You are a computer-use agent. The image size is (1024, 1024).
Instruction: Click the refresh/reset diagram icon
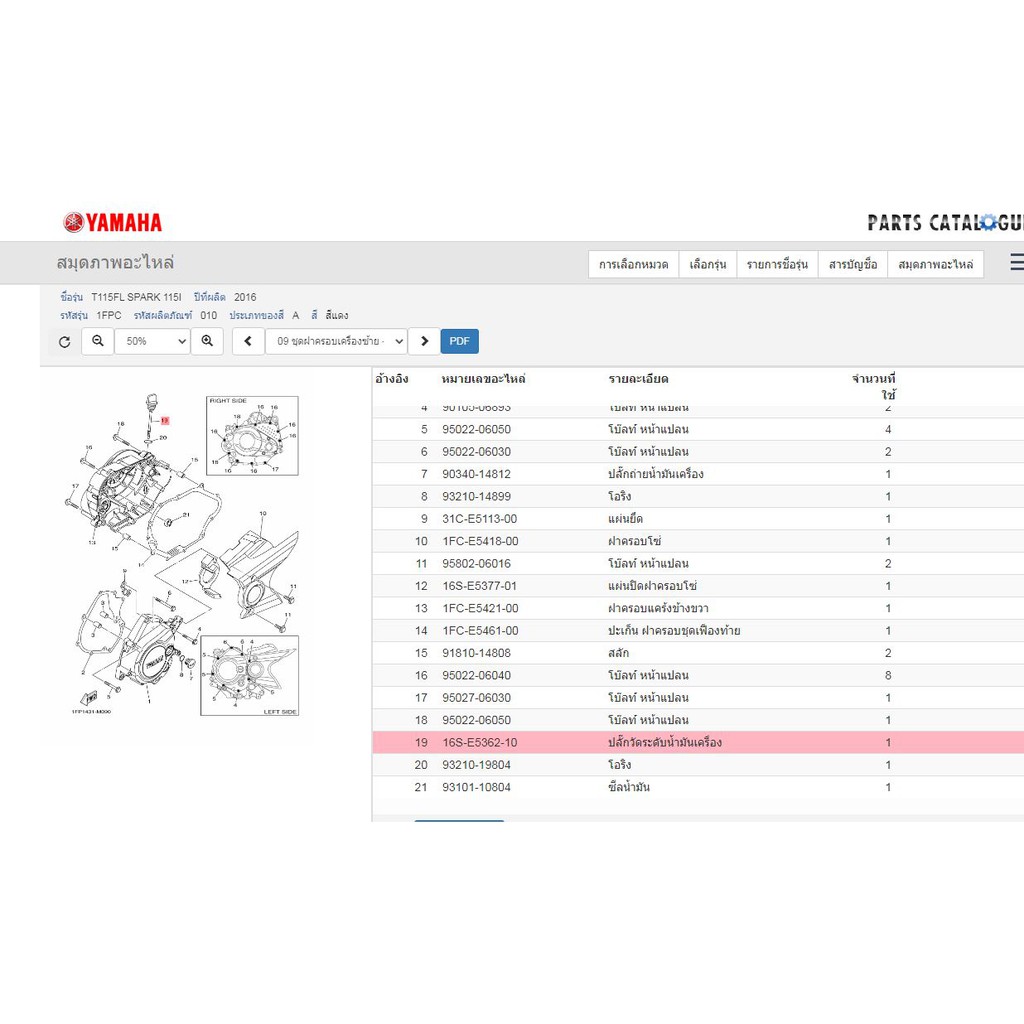pos(64,342)
